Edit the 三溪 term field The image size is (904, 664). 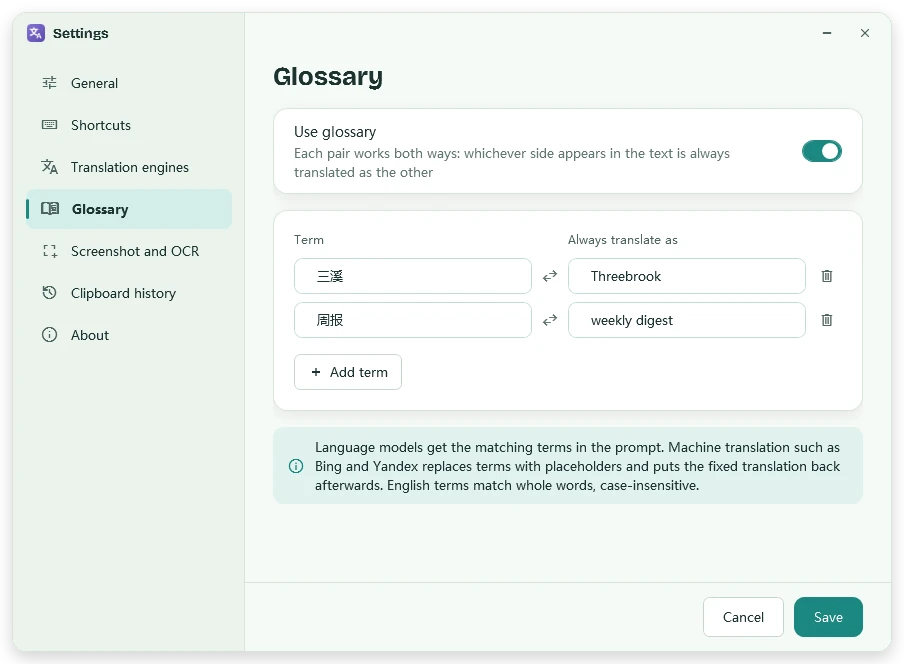(x=413, y=276)
